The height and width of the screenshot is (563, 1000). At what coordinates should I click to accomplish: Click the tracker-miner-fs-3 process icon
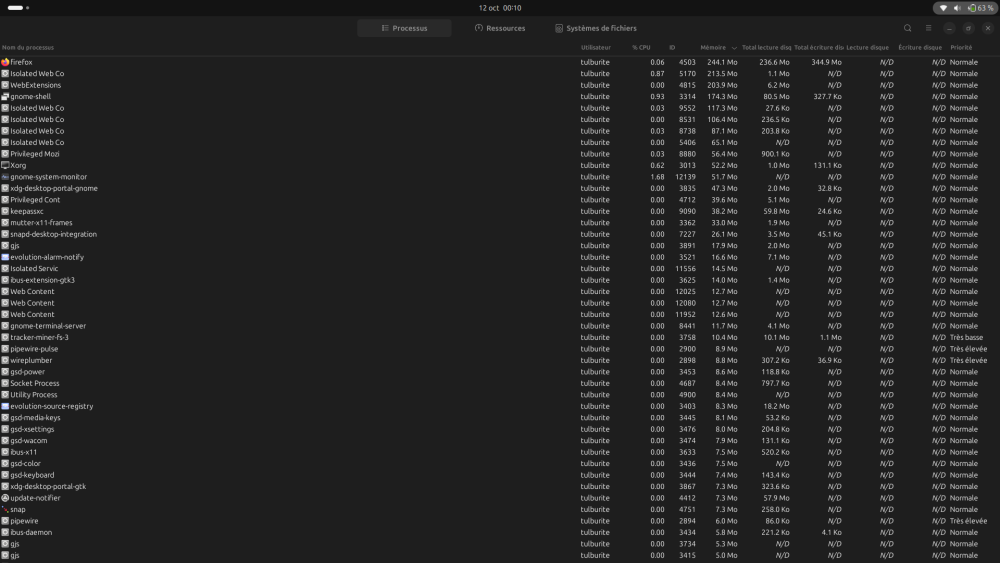(5, 337)
